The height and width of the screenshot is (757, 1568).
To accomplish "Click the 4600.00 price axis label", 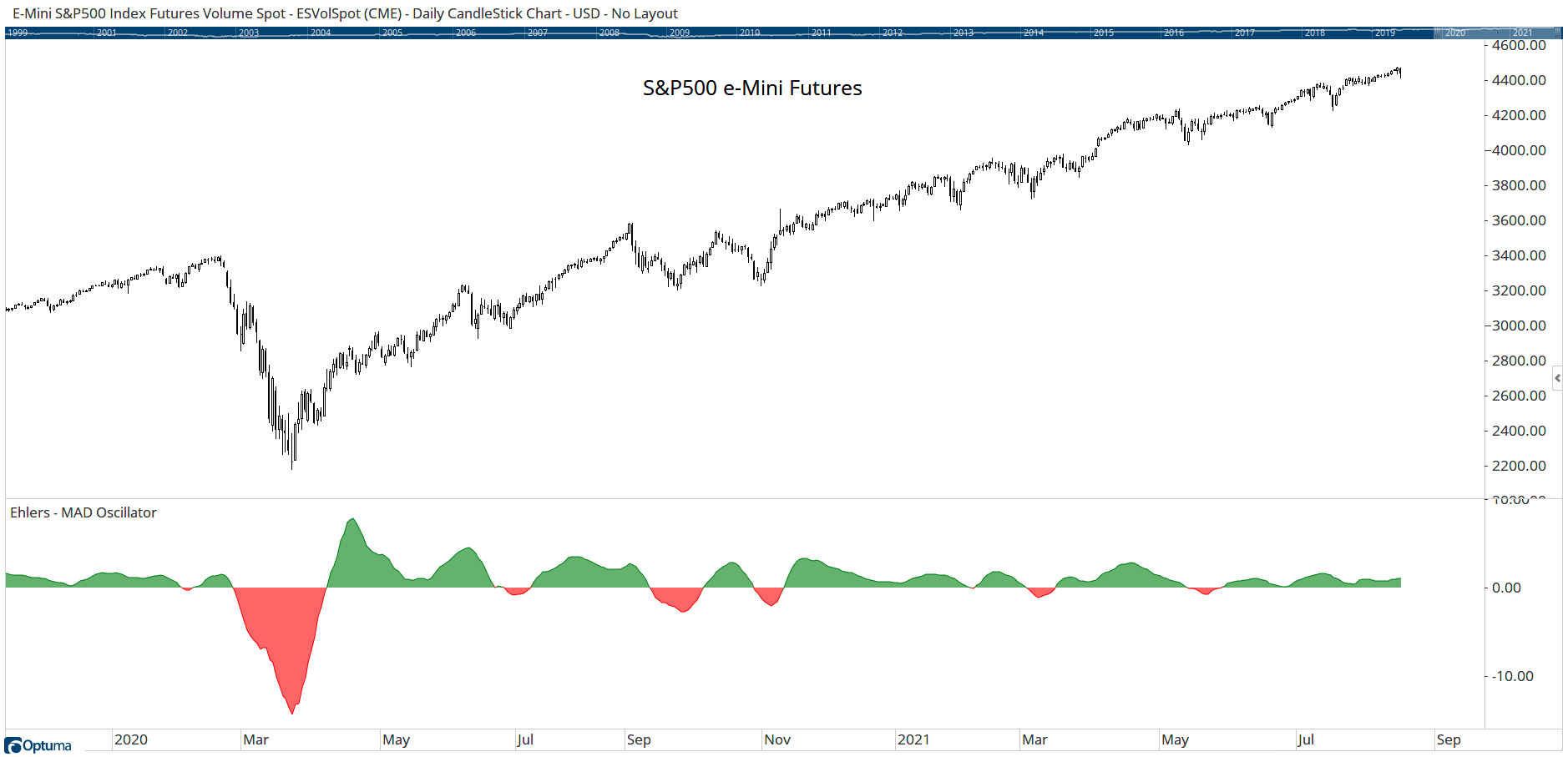I will pyautogui.click(x=1519, y=45).
